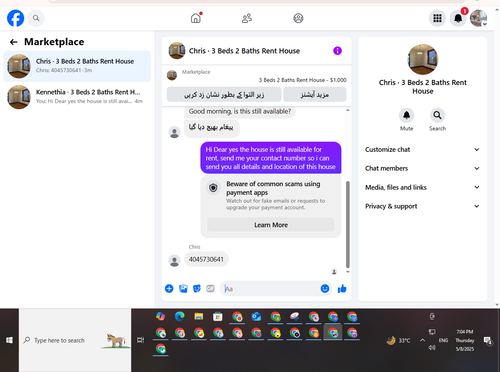This screenshot has height=372, width=500.
Task: Click the scroll down arrow of chat
Action: [348, 272]
